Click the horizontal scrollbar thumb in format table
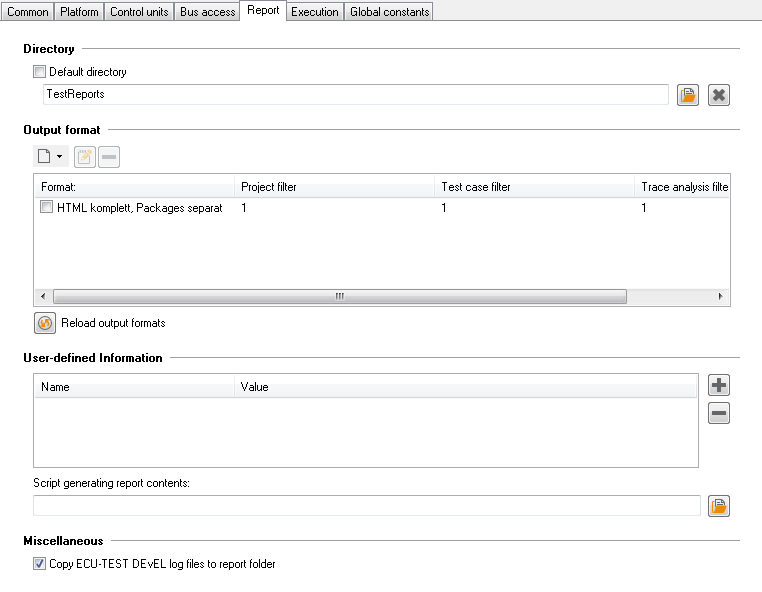 340,296
